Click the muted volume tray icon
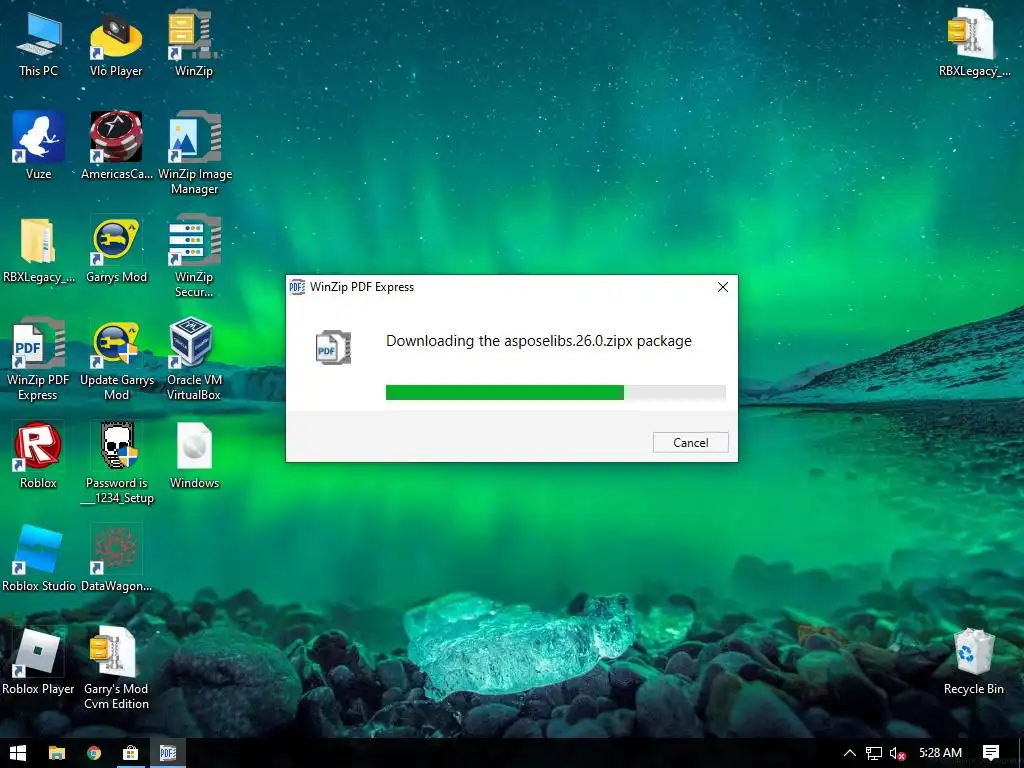The height and width of the screenshot is (768, 1024). (x=898, y=753)
